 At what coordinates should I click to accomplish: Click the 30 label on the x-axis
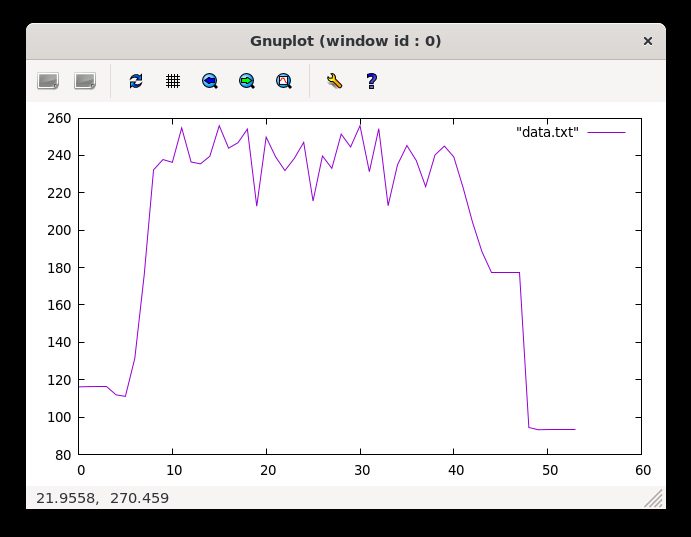[361, 470]
